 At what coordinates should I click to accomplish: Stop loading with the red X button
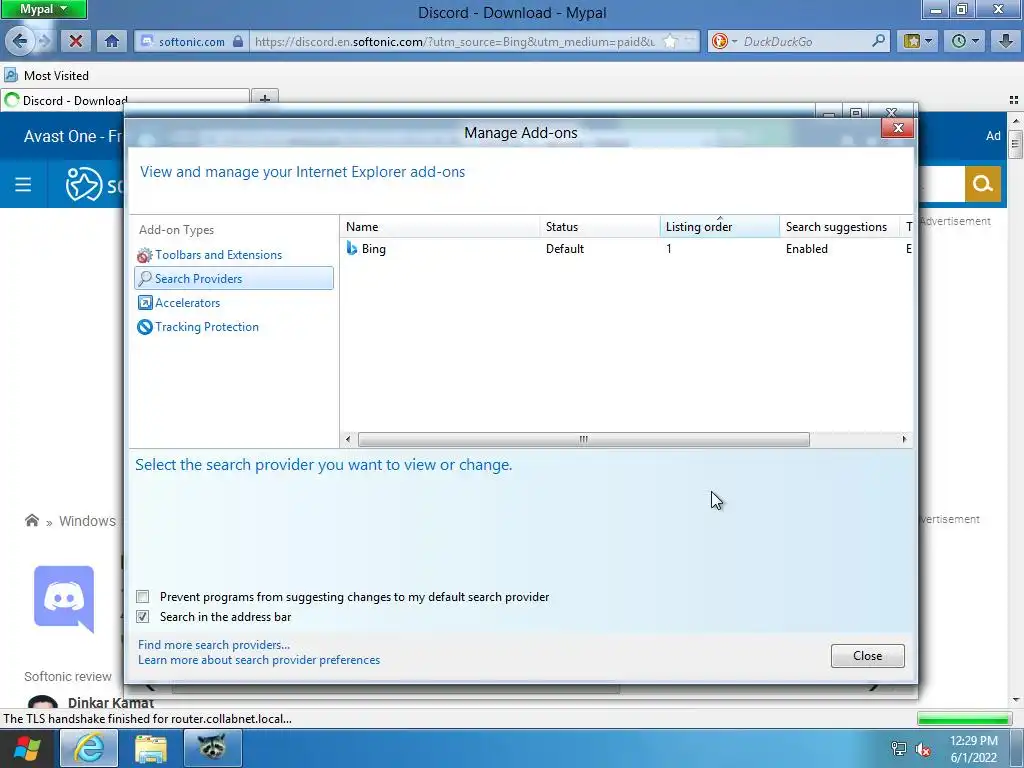76,41
